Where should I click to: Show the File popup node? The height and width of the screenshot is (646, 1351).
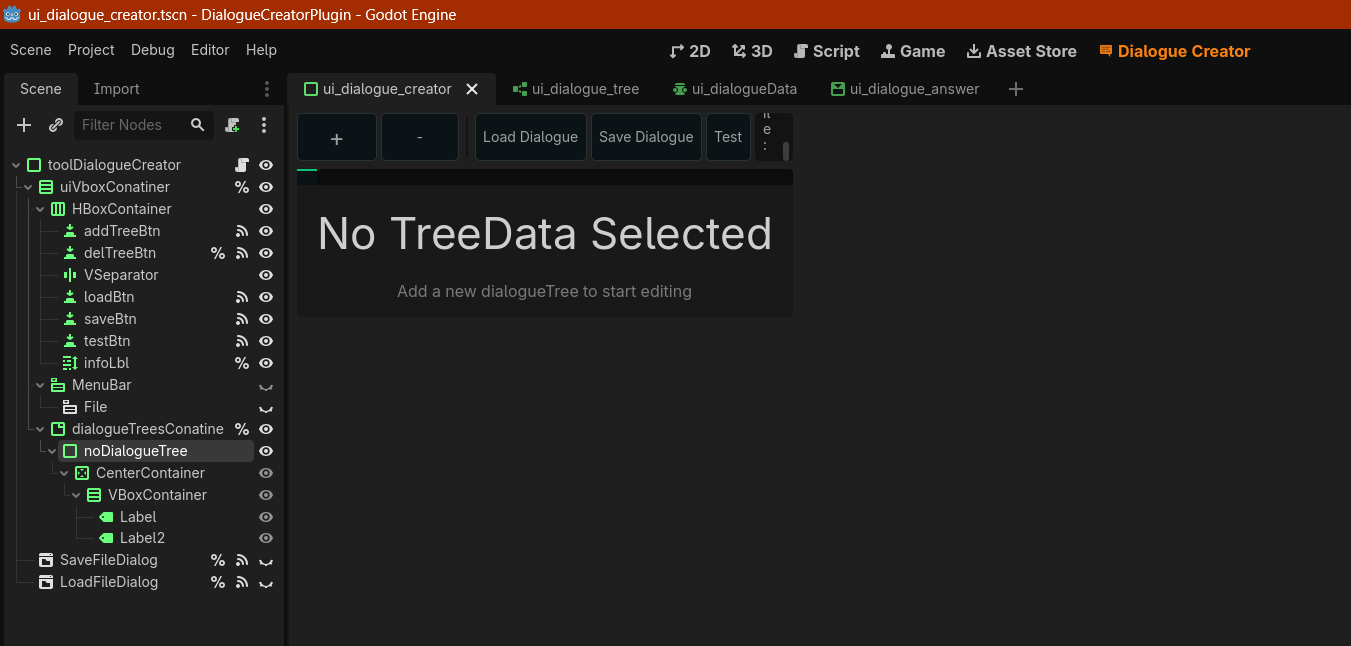tap(266, 407)
